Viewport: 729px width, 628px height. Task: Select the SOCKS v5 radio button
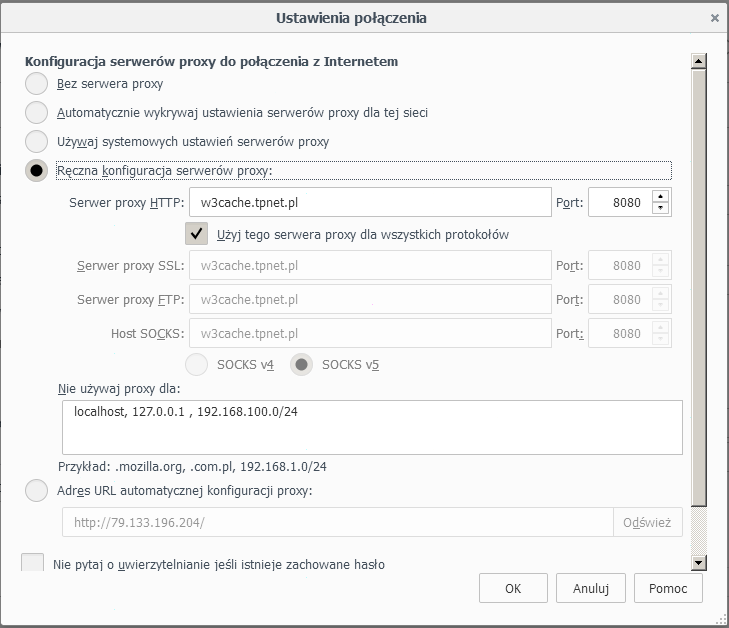301,365
